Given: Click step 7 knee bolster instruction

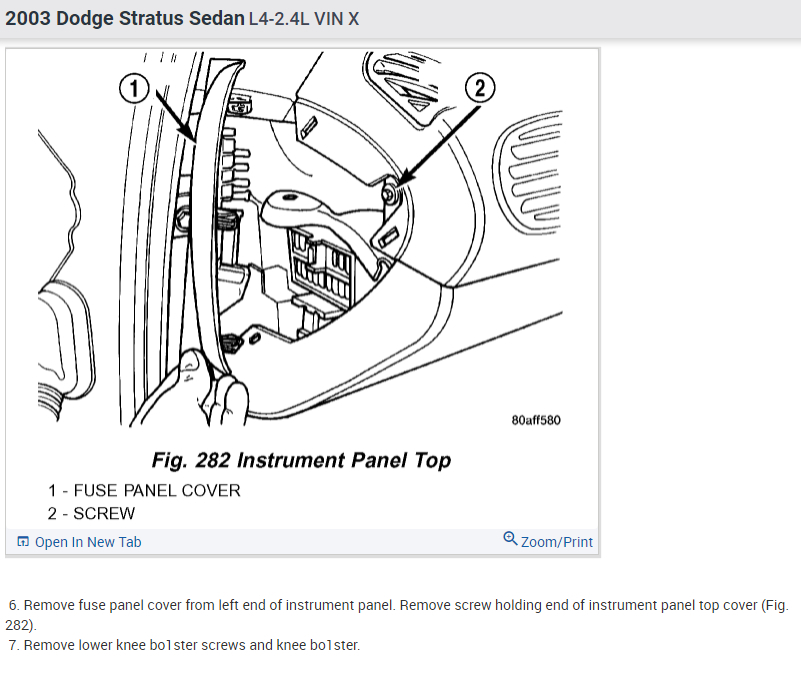Looking at the screenshot, I should (x=184, y=645).
